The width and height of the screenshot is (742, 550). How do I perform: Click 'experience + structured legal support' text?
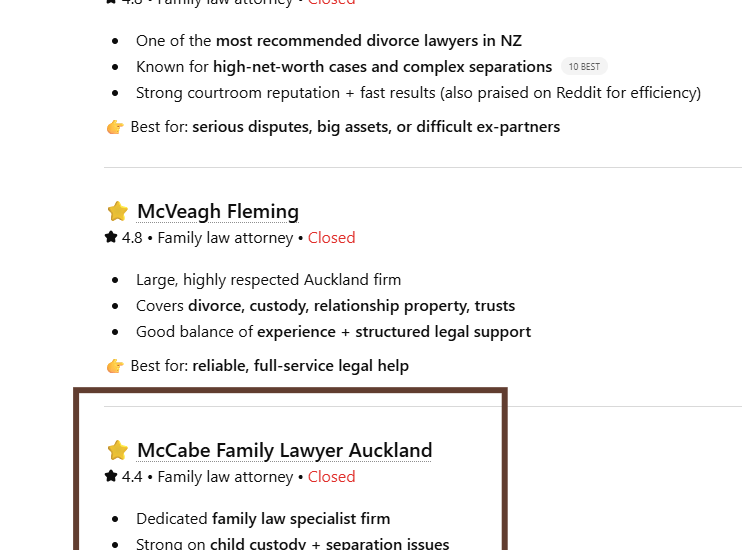(x=393, y=332)
